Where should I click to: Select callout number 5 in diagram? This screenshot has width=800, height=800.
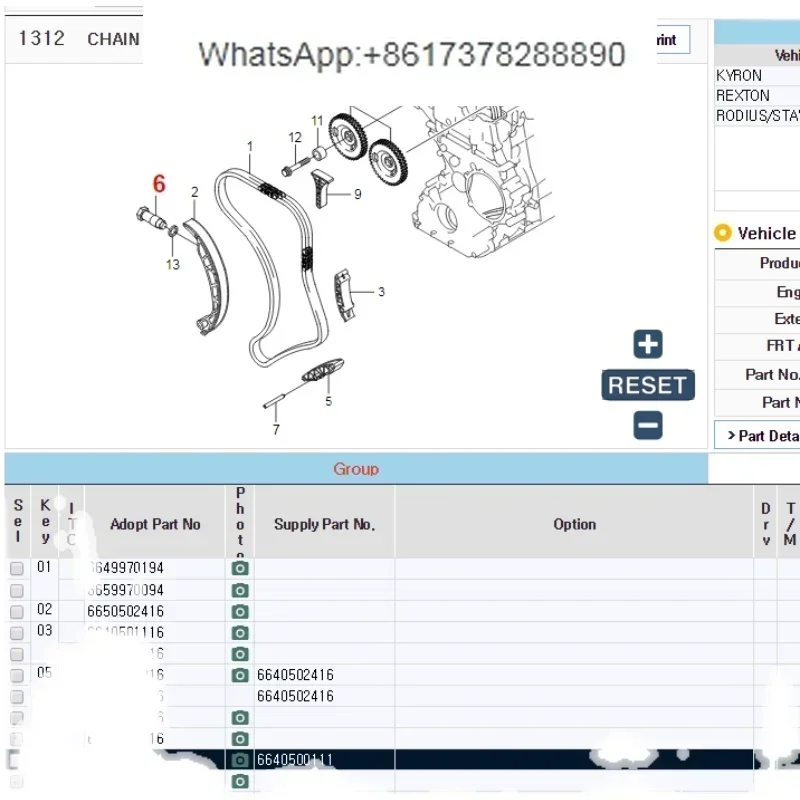pyautogui.click(x=329, y=401)
